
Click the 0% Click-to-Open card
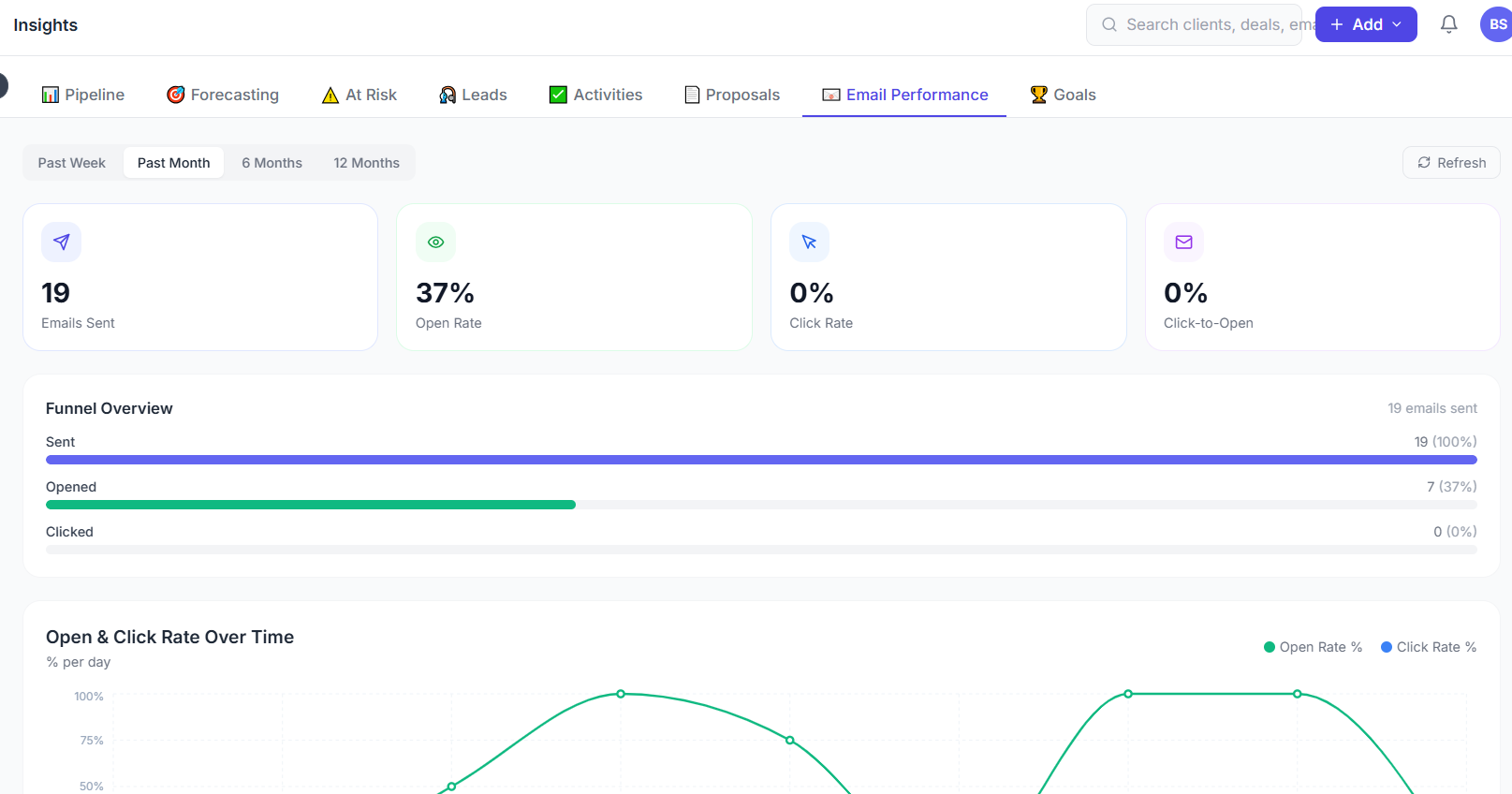(x=1322, y=277)
